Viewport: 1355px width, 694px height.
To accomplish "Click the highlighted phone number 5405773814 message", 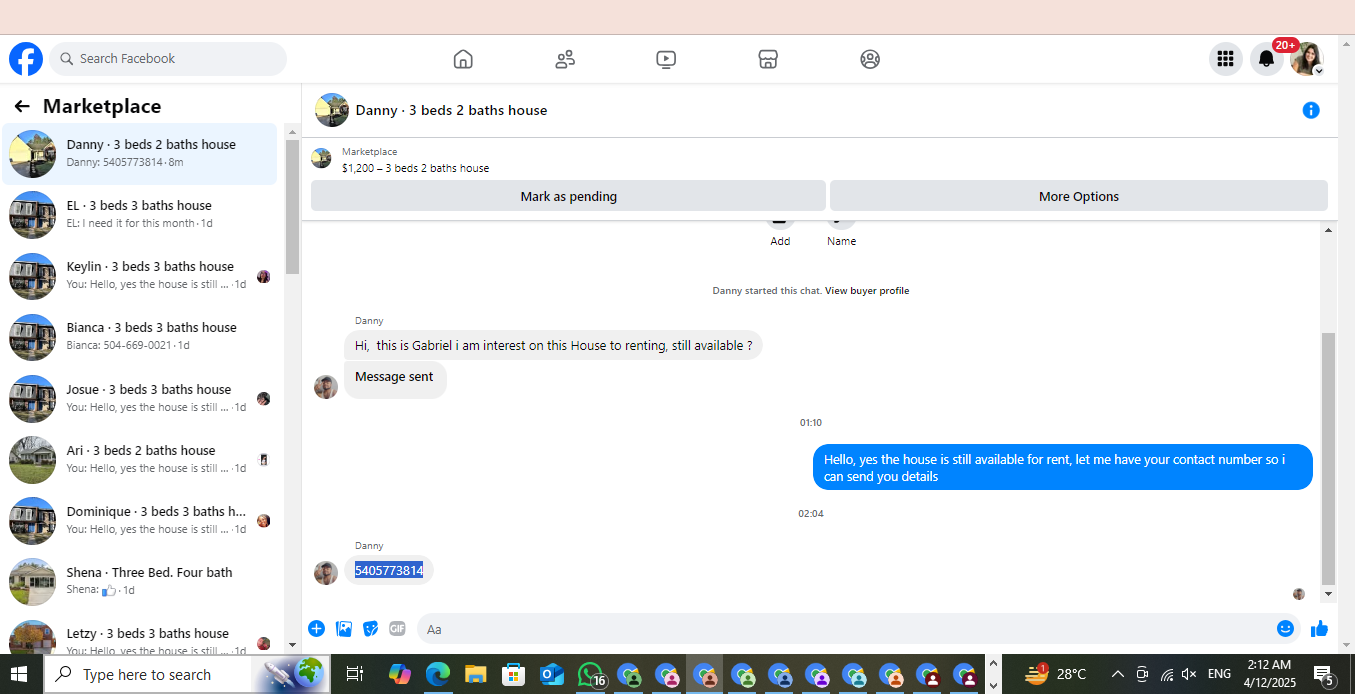I will click(389, 570).
